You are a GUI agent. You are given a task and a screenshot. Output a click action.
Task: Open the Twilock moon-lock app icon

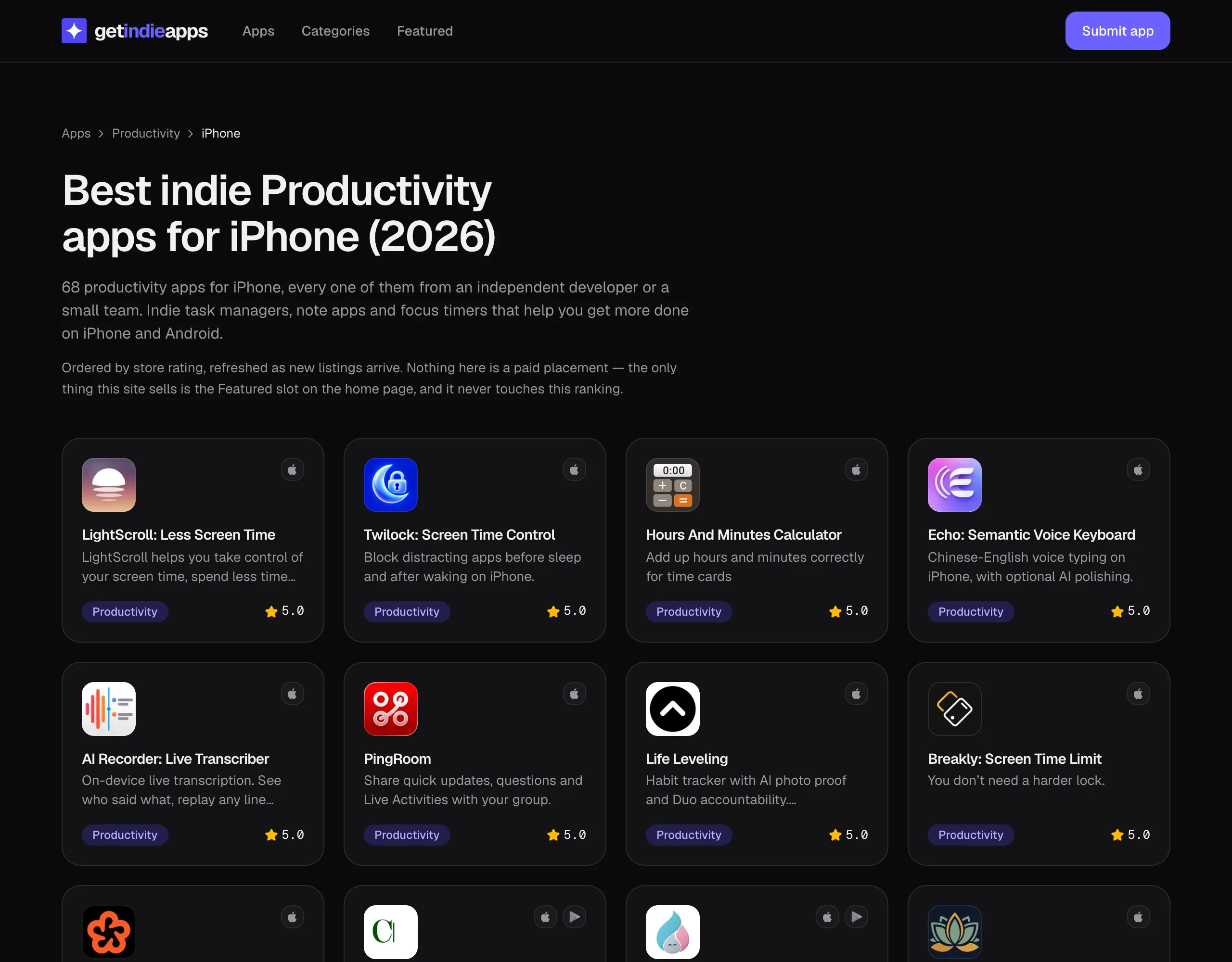point(390,485)
